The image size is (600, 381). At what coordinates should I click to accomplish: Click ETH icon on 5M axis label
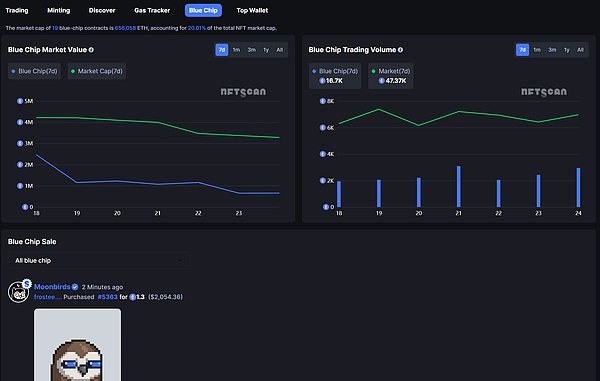[x=20, y=101]
